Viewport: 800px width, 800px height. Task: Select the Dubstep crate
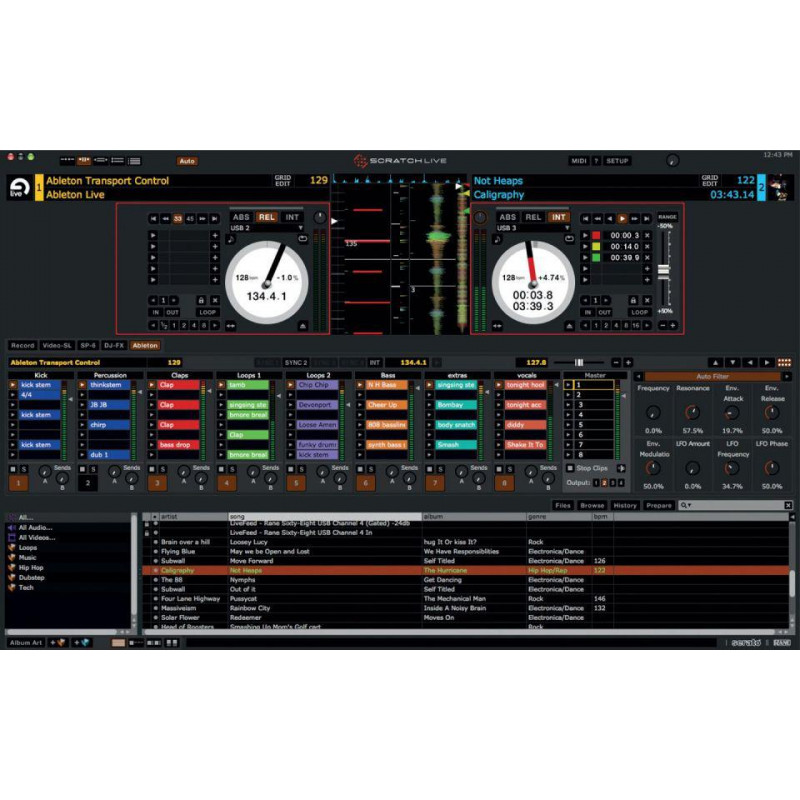(31, 578)
